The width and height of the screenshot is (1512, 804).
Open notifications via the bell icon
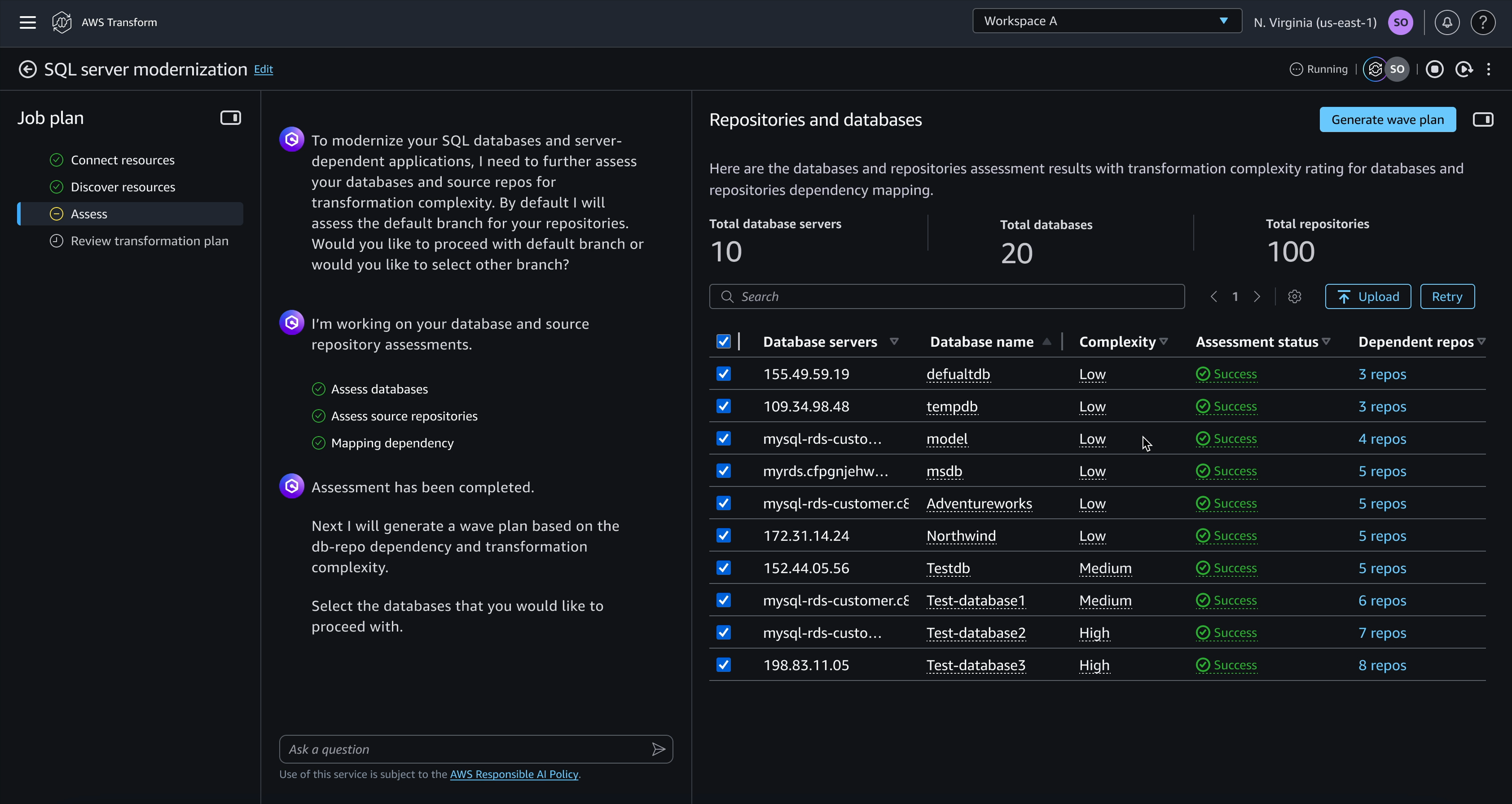[x=1447, y=22]
